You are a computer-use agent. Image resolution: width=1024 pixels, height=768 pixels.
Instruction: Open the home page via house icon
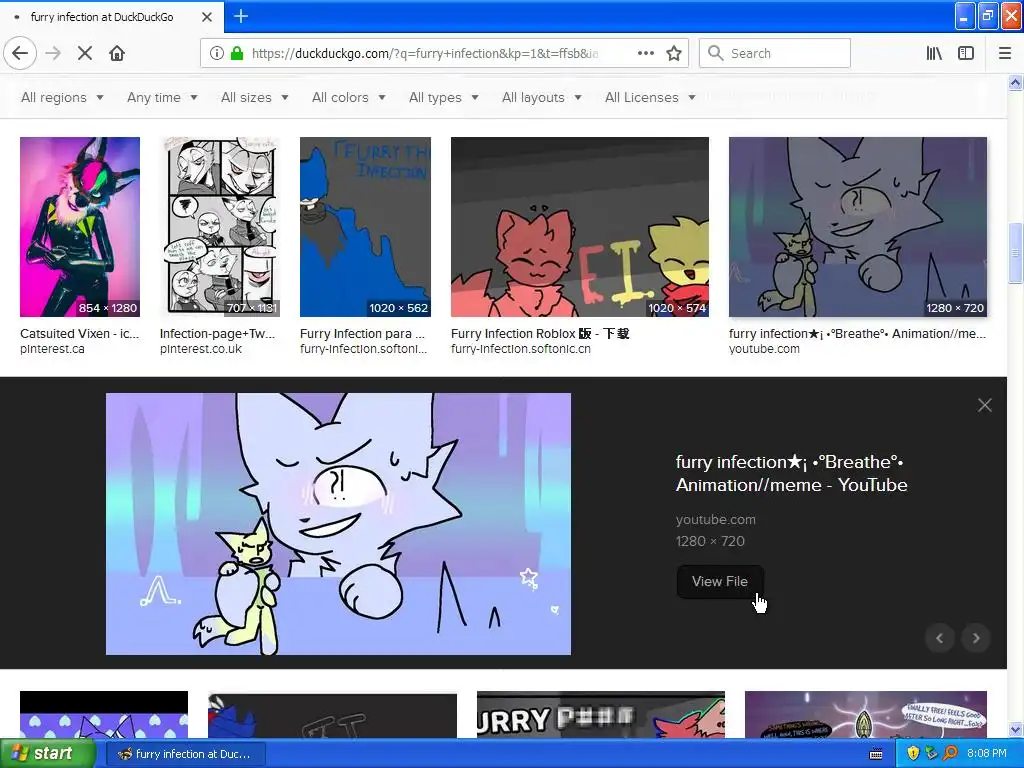117,53
